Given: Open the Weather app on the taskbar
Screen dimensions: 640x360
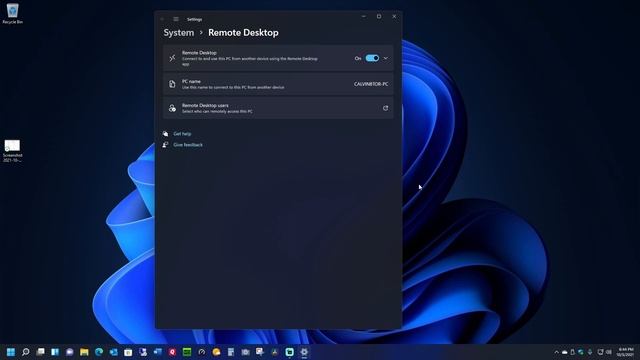Looking at the screenshot, I should click(x=216, y=352).
